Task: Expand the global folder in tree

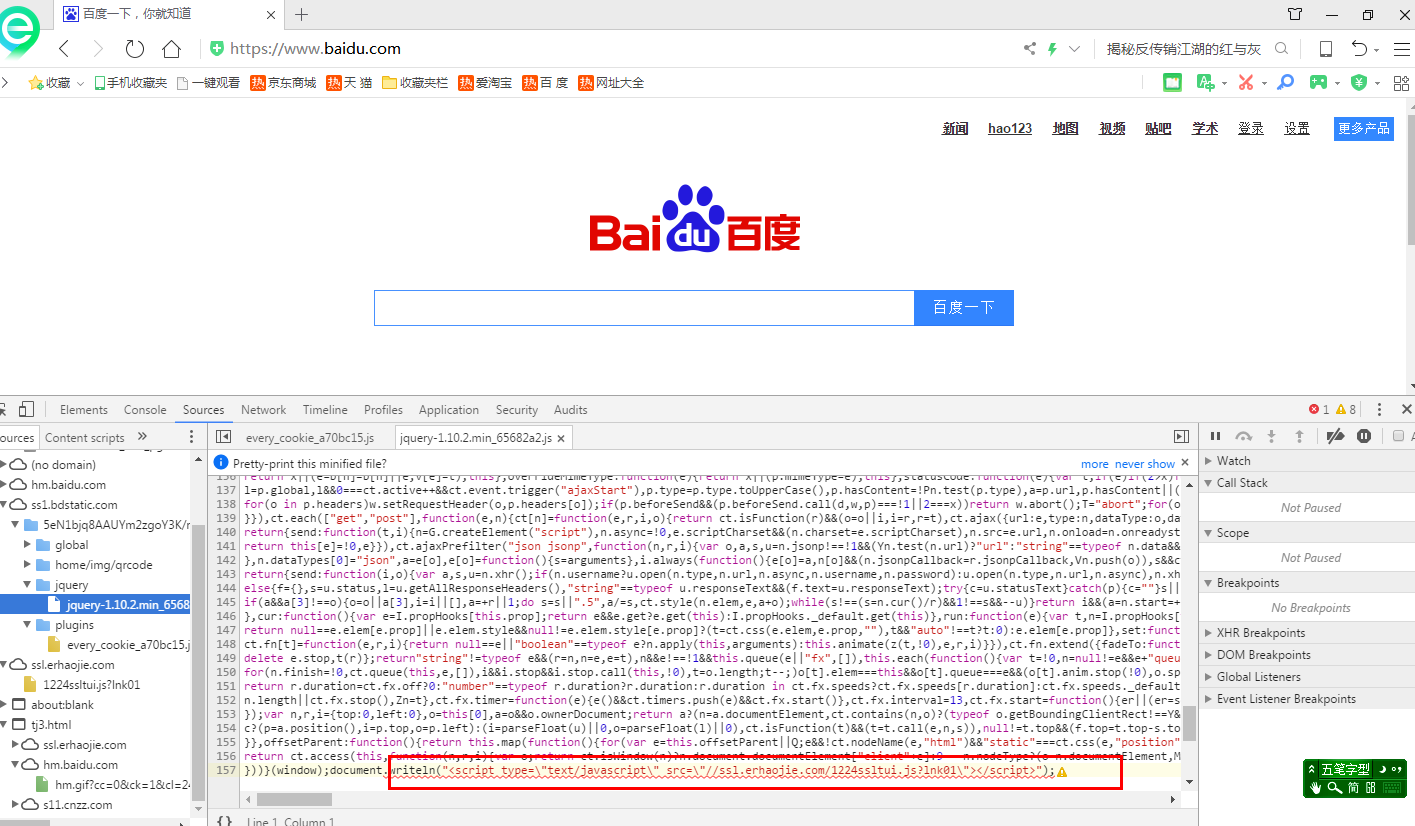Action: pos(27,545)
